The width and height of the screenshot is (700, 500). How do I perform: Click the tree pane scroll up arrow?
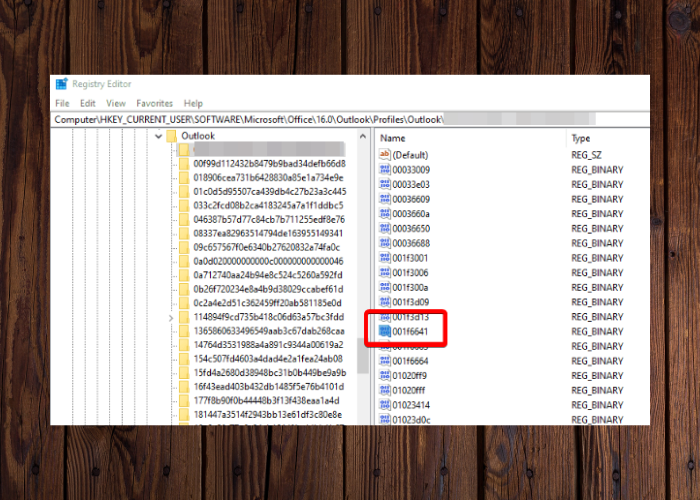coord(363,136)
